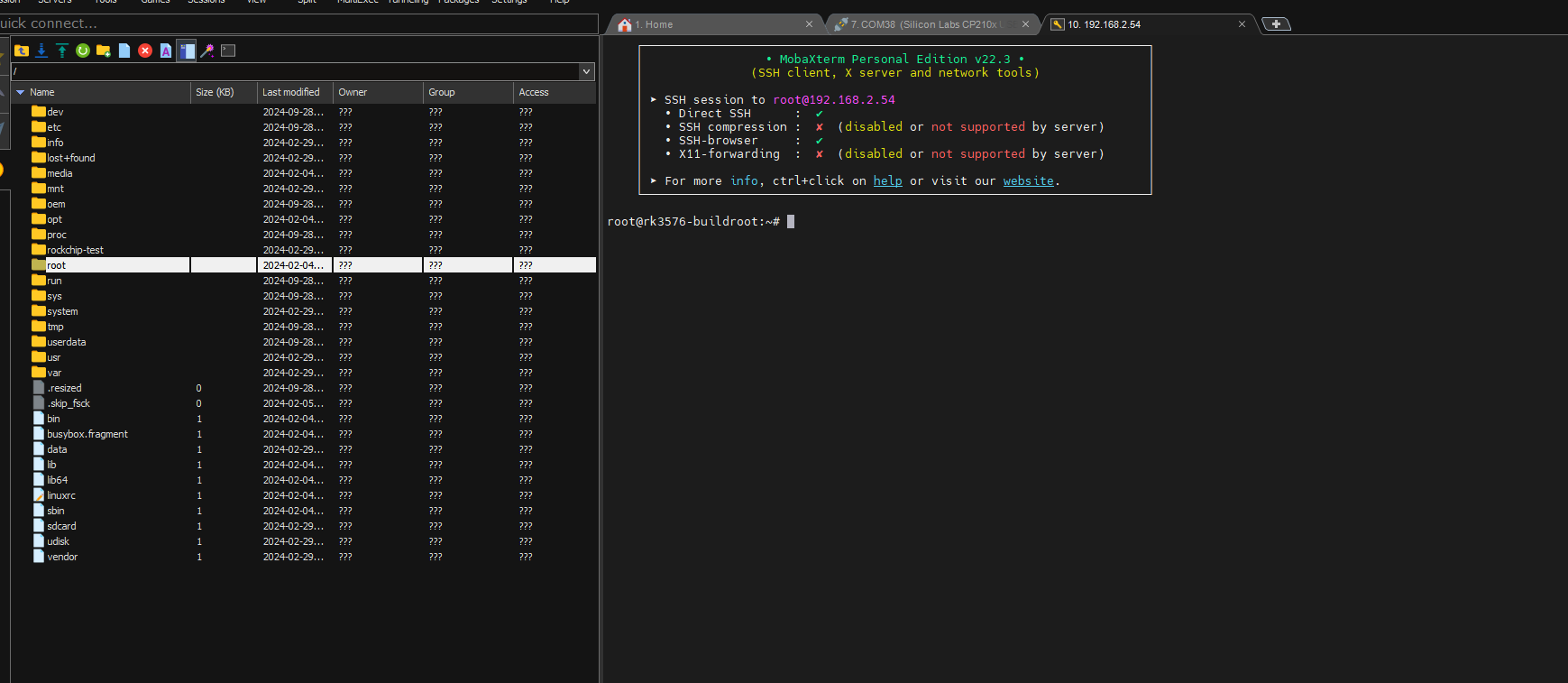Click the magic wand icon
1568x683 pixels.
tap(207, 51)
